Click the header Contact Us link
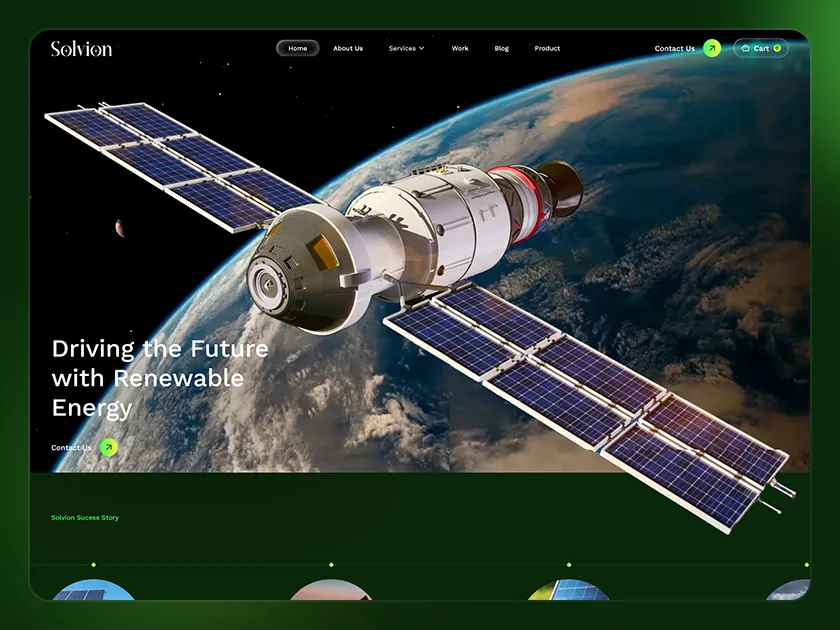The width and height of the screenshot is (840, 630). coord(674,48)
